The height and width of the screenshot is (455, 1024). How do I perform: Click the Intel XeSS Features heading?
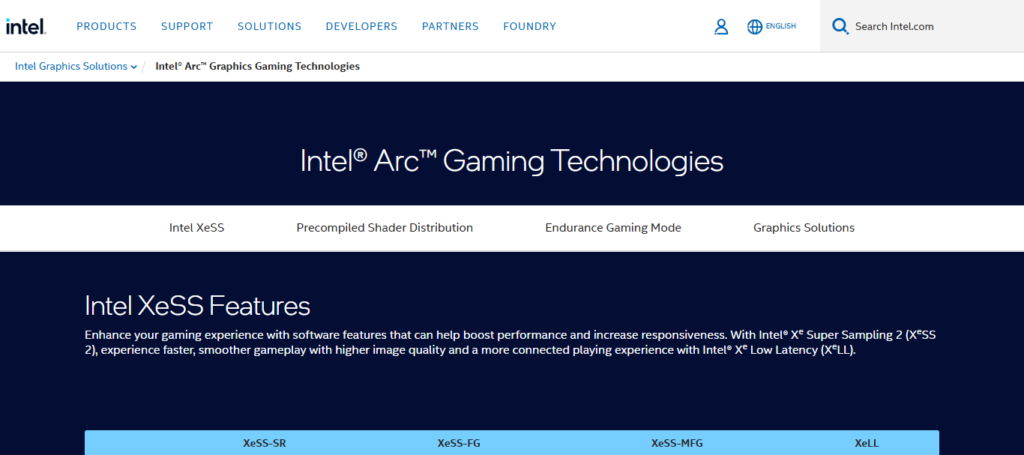pyautogui.click(x=197, y=306)
